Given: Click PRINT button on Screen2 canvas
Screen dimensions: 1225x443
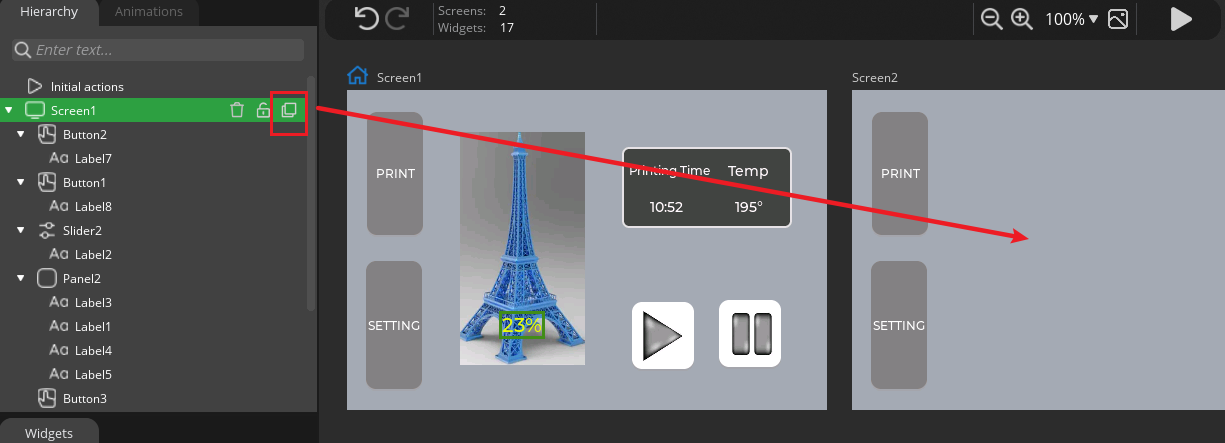Looking at the screenshot, I should pyautogui.click(x=900, y=174).
